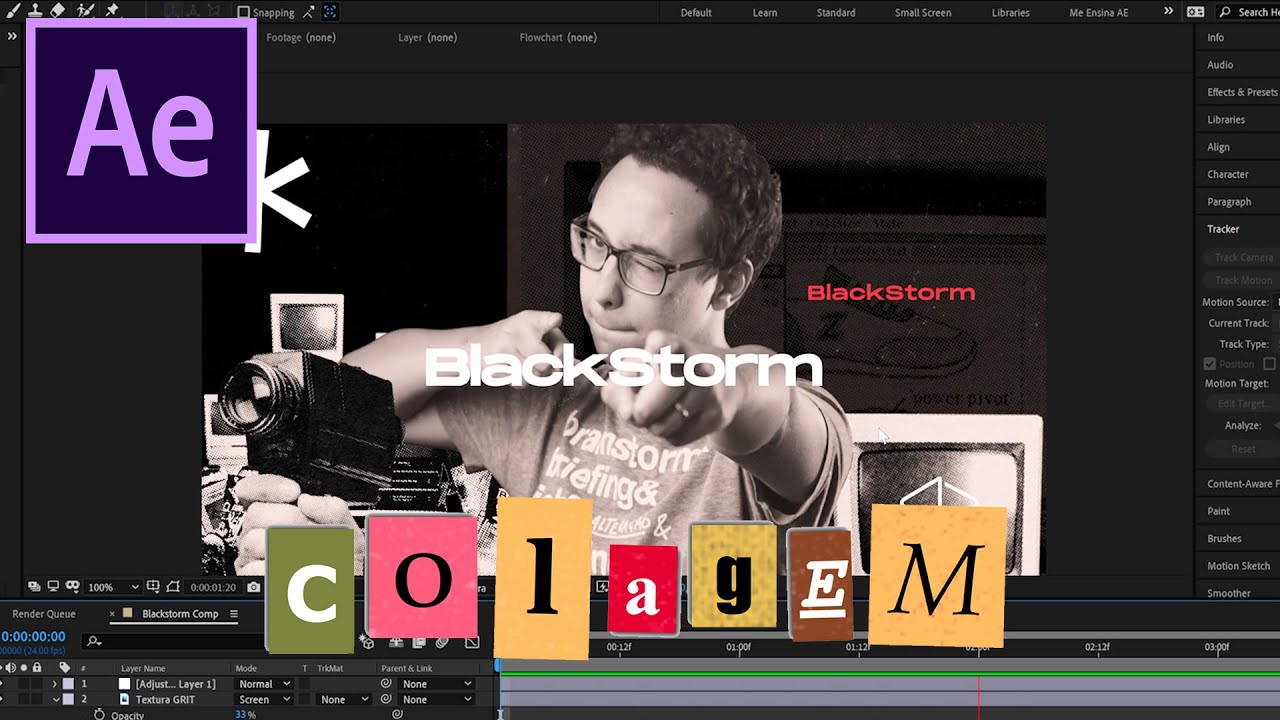
Task: Switch to the Learn workspace
Action: point(765,13)
